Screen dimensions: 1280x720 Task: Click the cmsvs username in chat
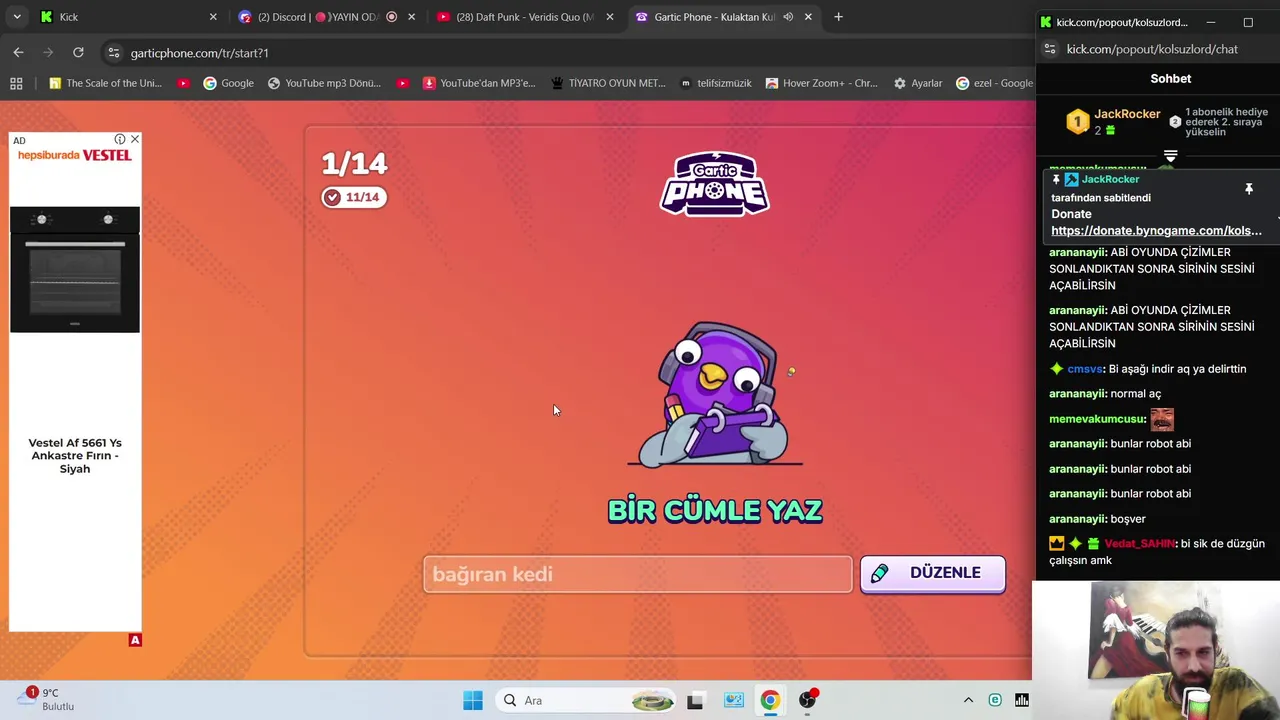tap(1085, 369)
